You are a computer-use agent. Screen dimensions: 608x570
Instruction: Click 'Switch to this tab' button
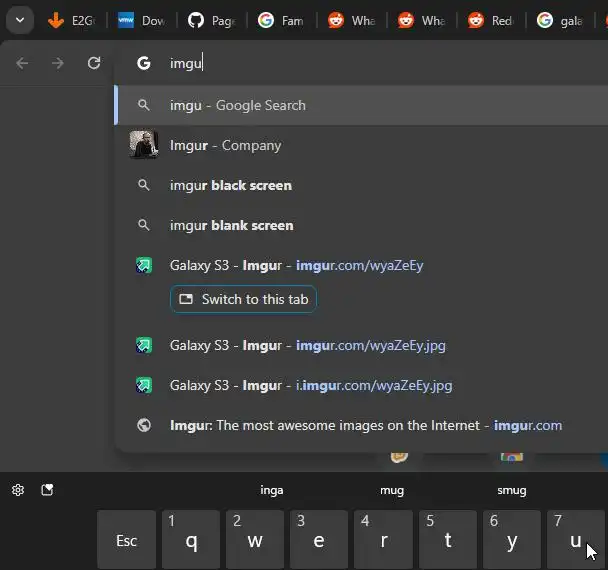pyautogui.click(x=243, y=299)
